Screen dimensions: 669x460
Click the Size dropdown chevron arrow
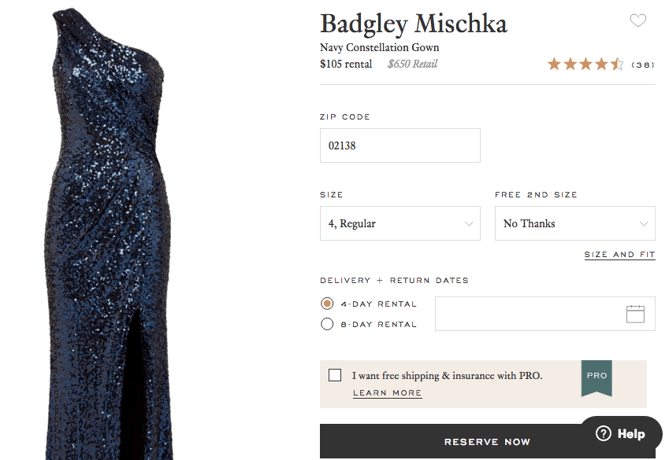click(469, 224)
